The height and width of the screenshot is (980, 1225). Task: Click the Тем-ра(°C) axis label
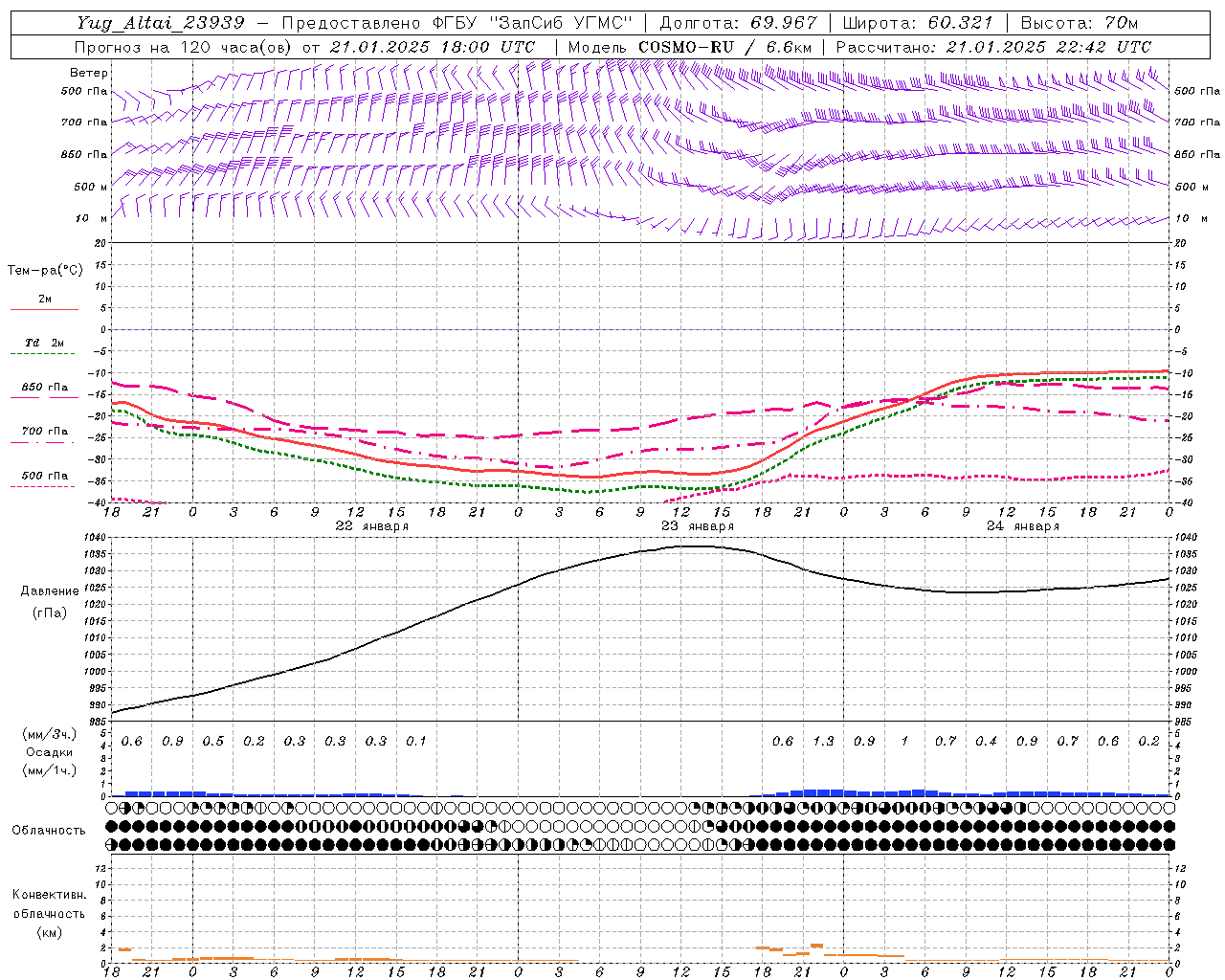[45, 271]
